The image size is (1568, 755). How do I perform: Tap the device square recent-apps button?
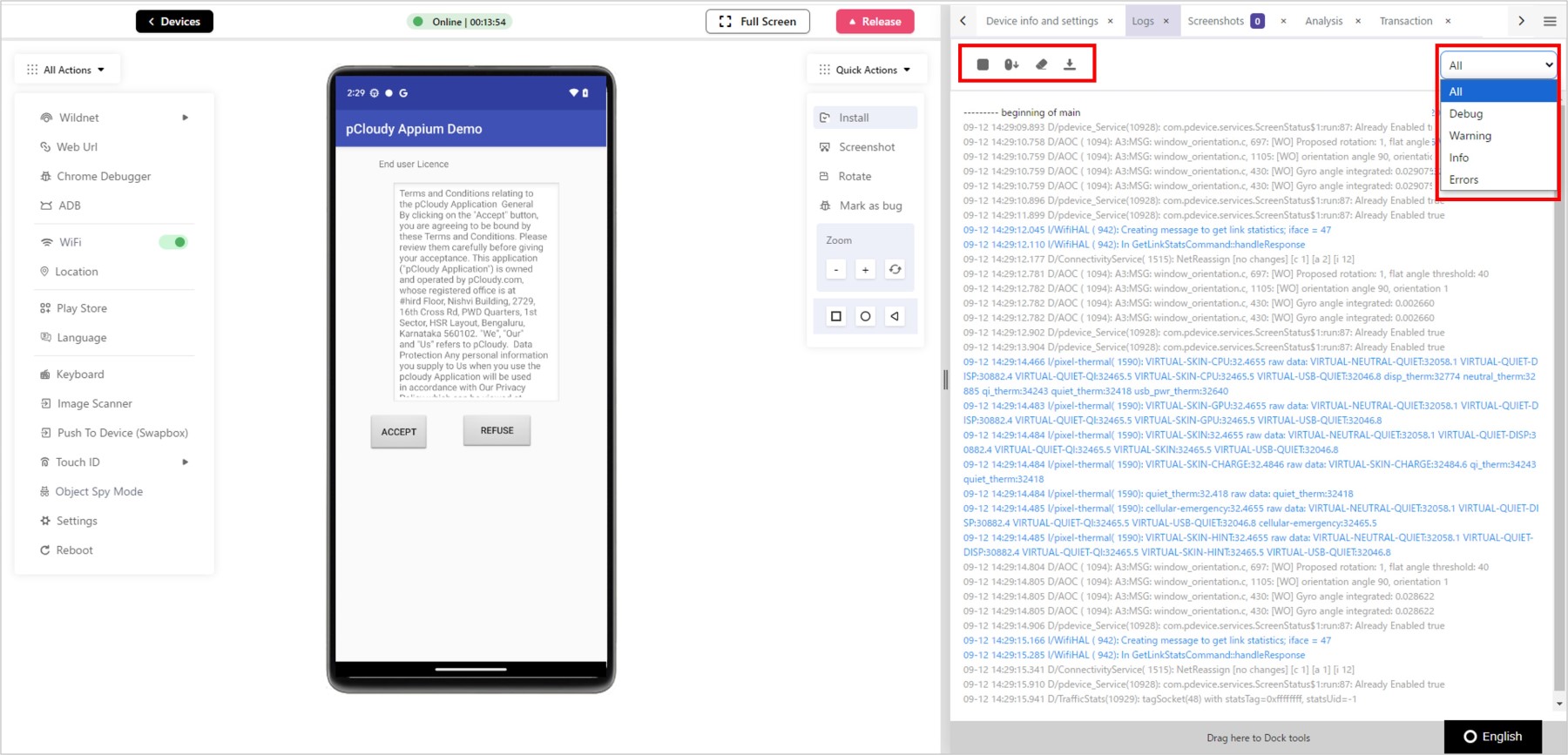(x=836, y=316)
